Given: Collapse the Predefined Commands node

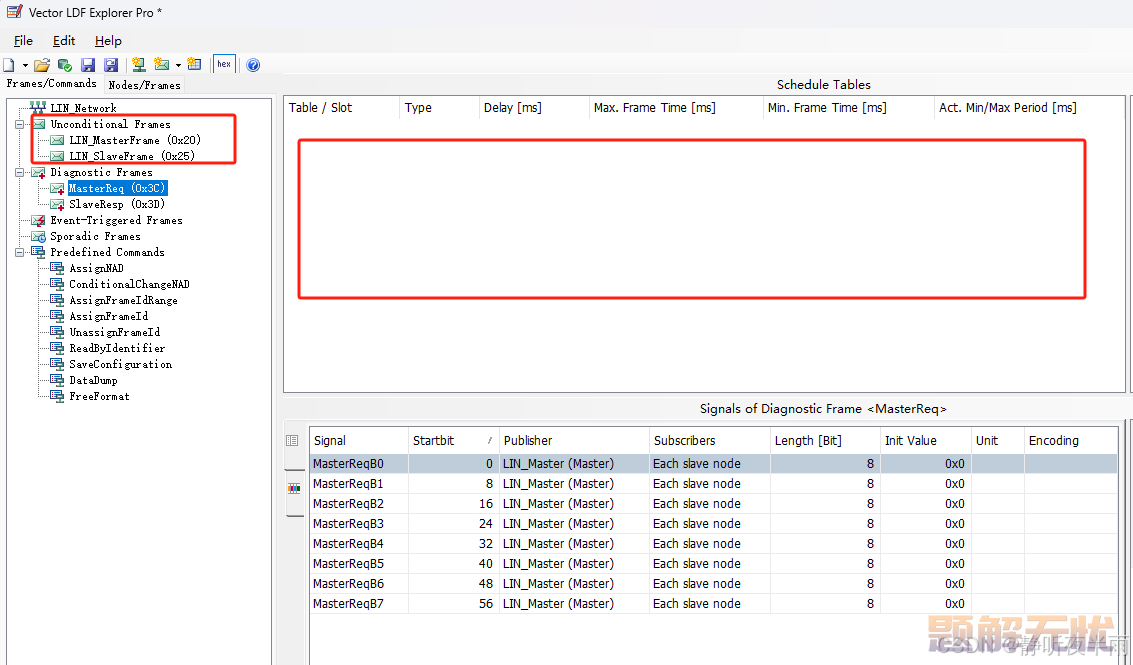Looking at the screenshot, I should tap(20, 252).
